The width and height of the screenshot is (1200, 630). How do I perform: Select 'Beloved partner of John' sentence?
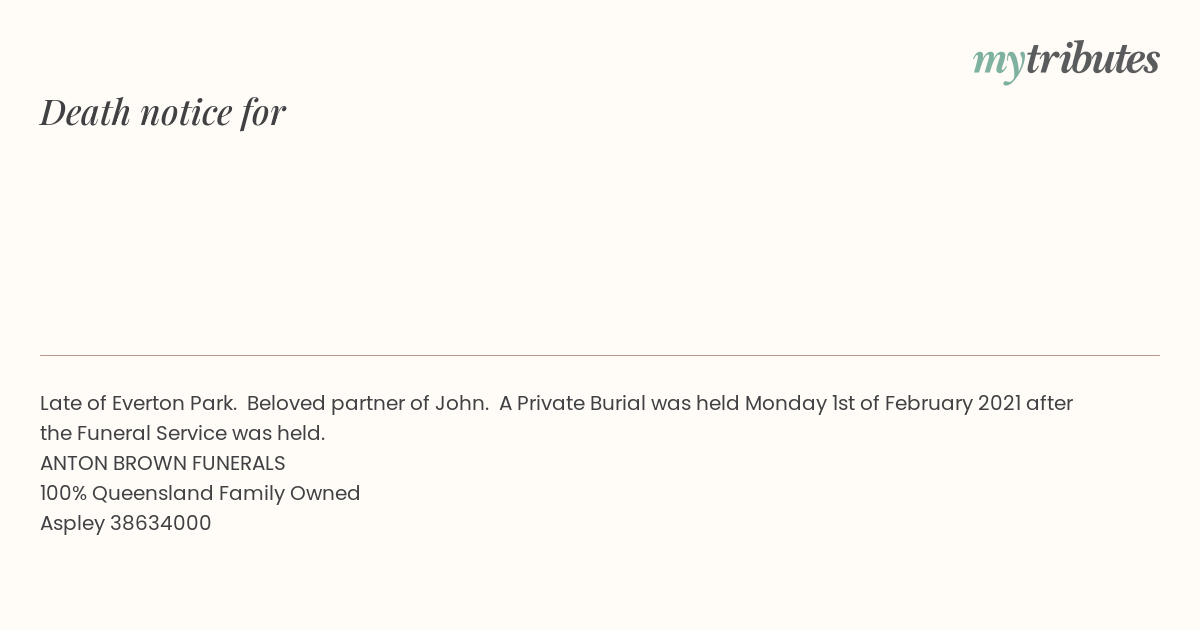[368, 403]
